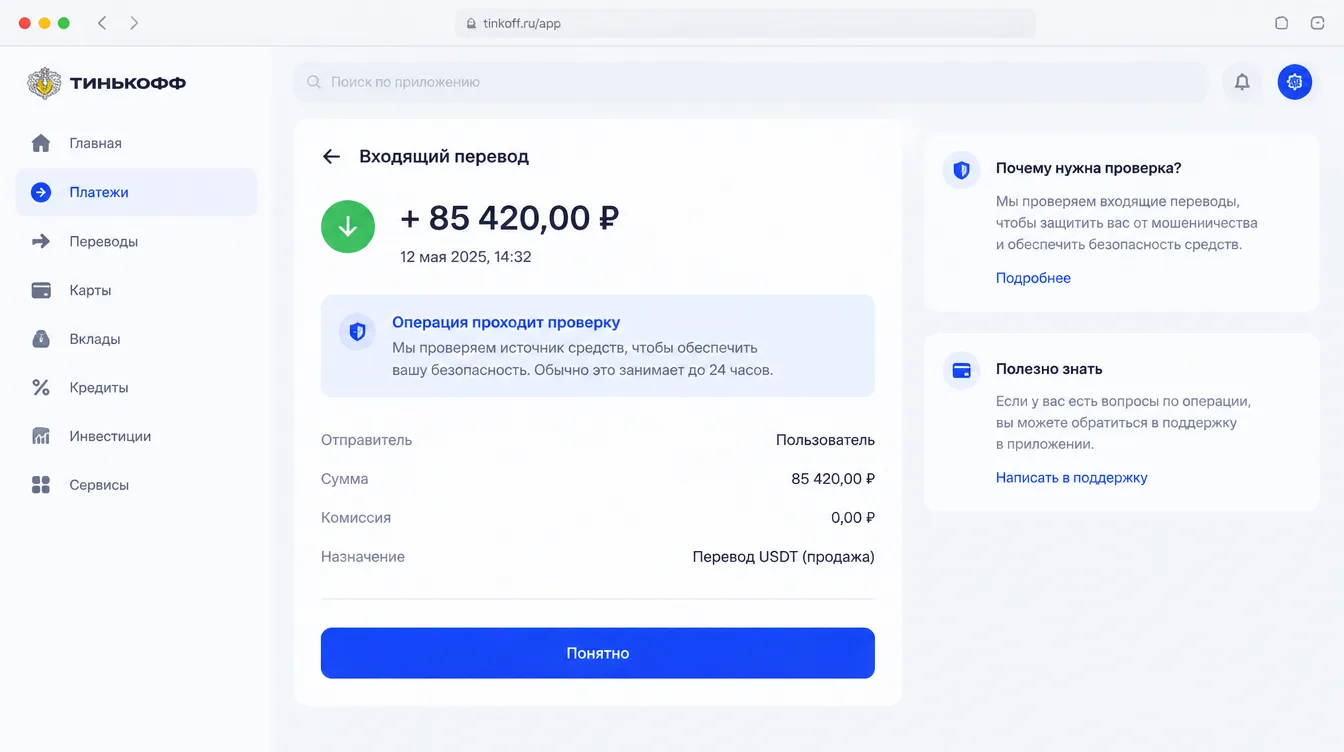Focus the Поиск по приложению search field
Viewport: 1344px width, 752px height.
(751, 82)
